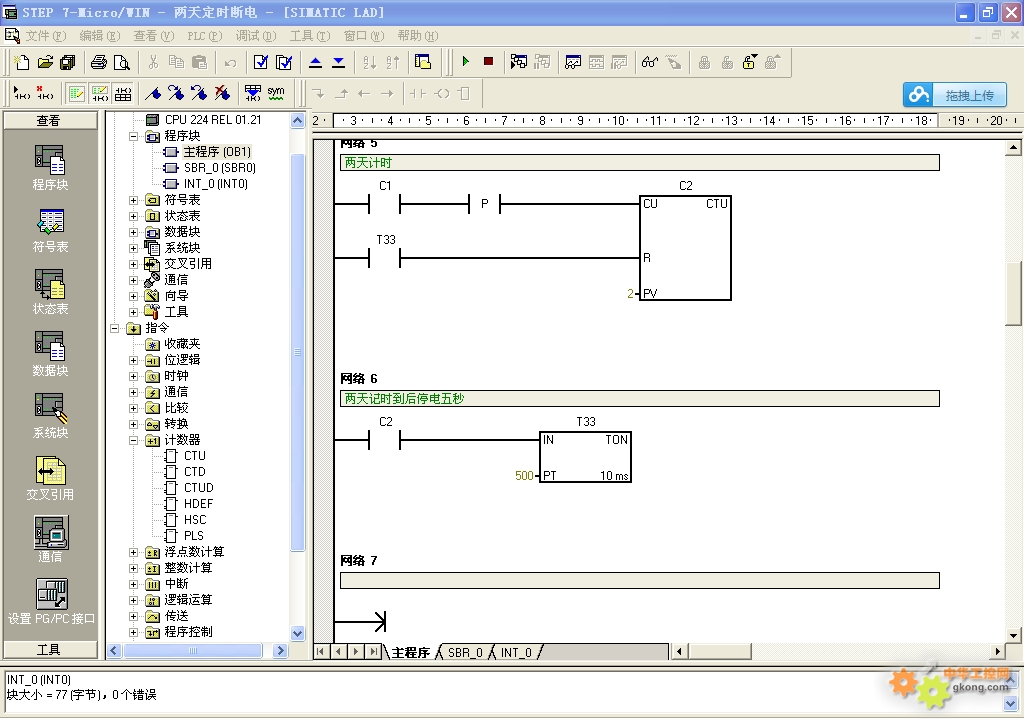
Task: Open the 编辑 menu
Action: [x=100, y=36]
